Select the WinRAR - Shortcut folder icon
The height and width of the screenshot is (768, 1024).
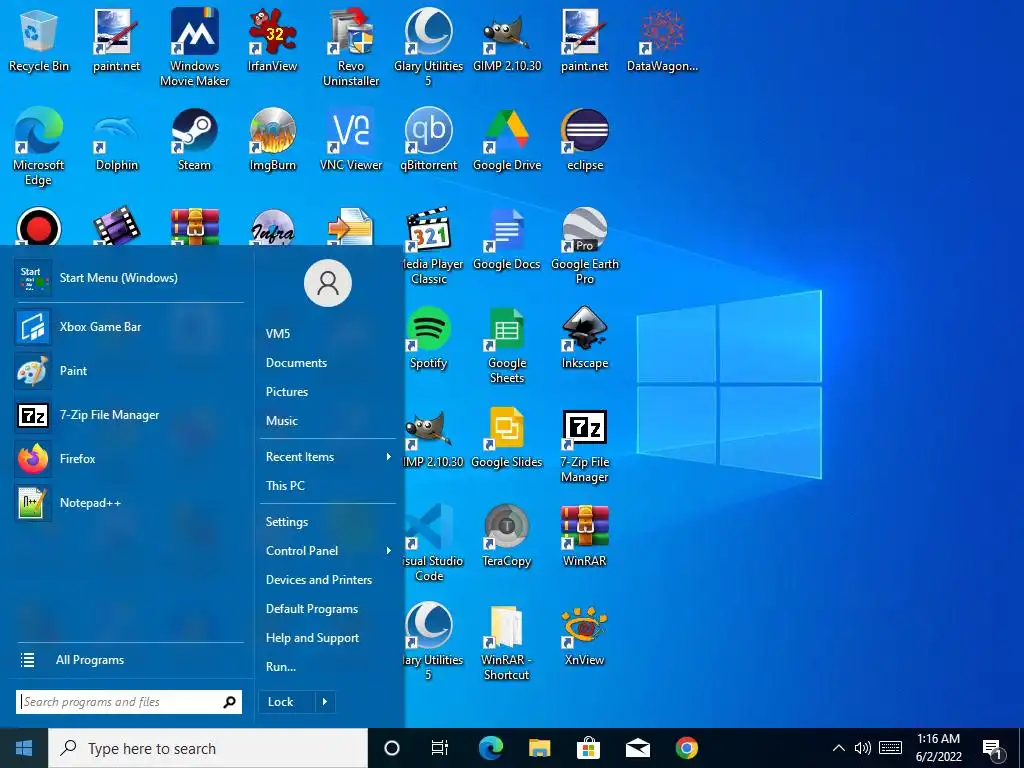point(507,643)
